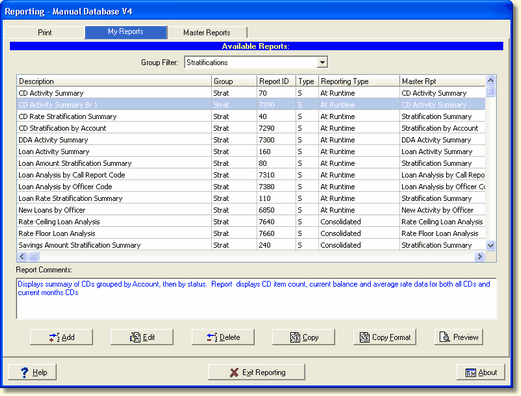Switch to the Print tab
Screen dimensions: 521x396
click(x=44, y=32)
